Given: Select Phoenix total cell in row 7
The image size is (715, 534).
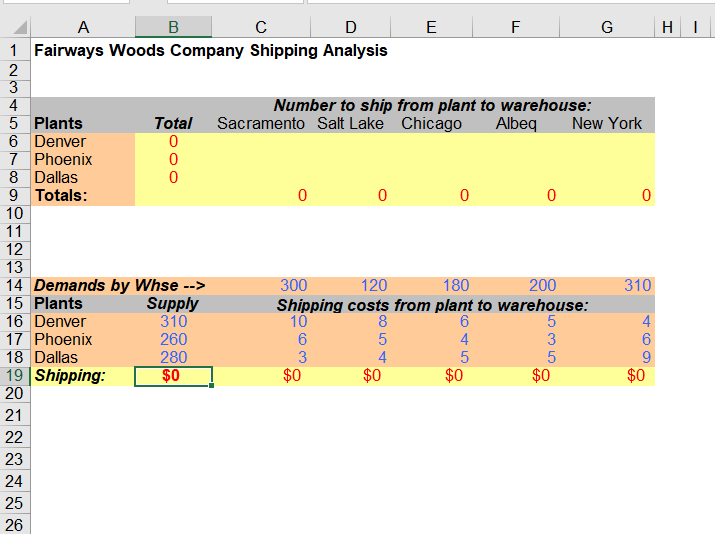Looking at the screenshot, I should click(x=173, y=159).
